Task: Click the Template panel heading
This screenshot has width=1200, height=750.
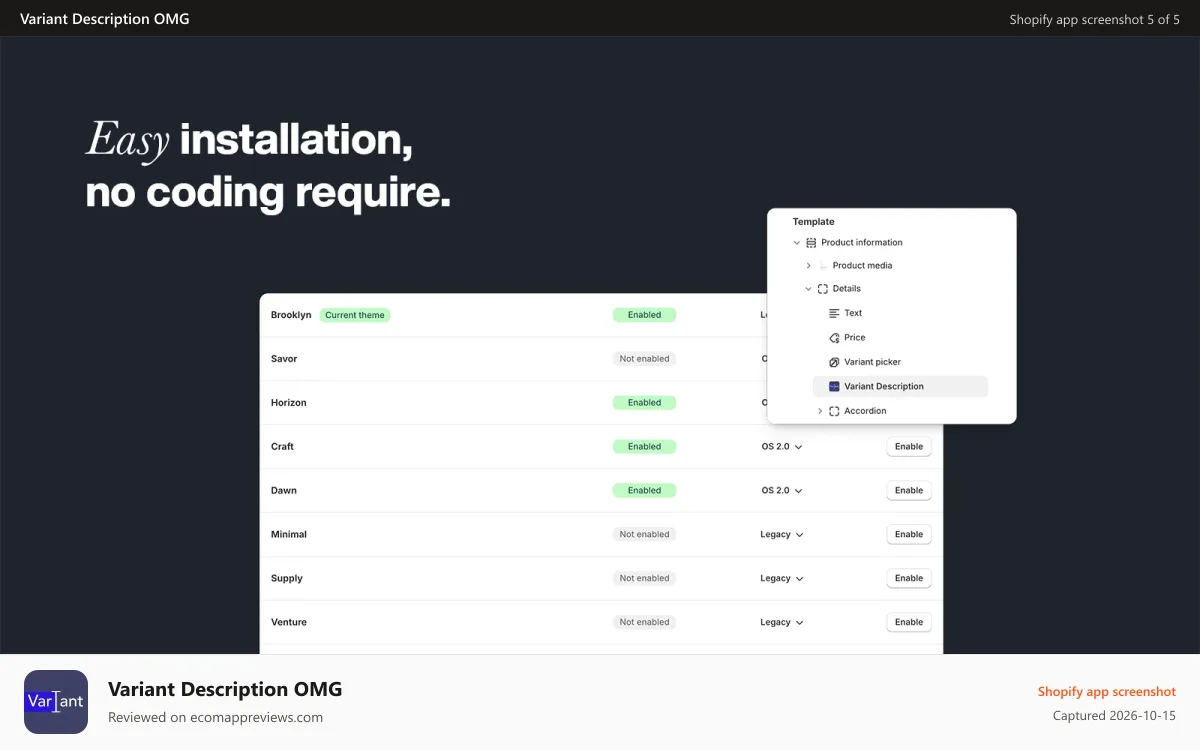Action: [x=813, y=222]
